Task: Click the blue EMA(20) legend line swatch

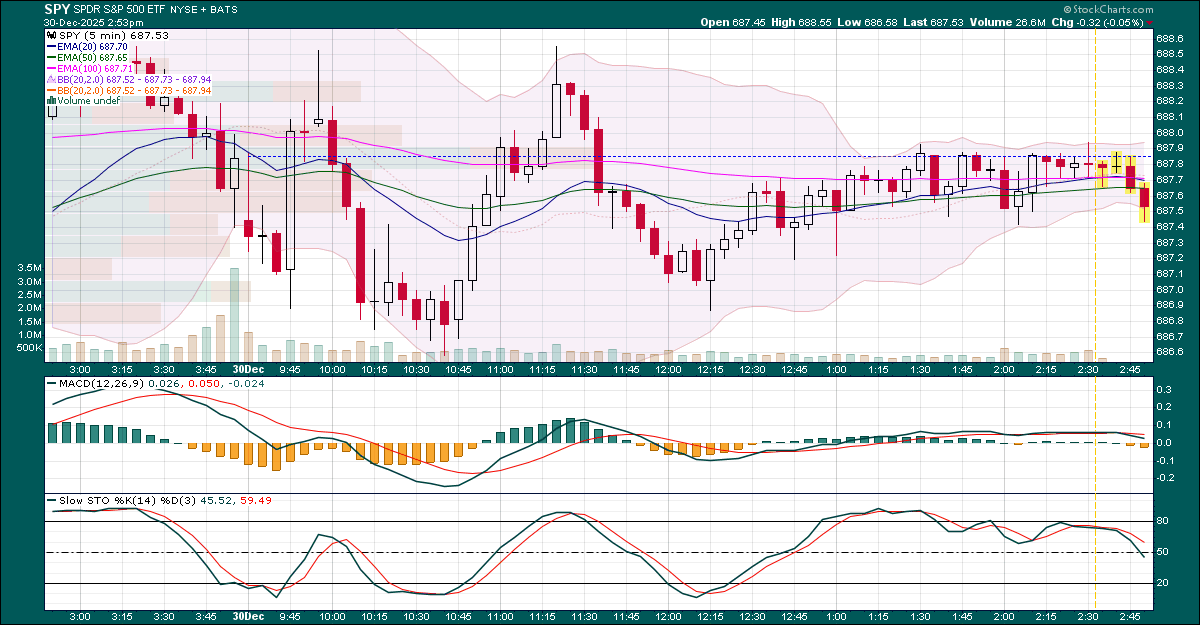Action: click(x=52, y=46)
